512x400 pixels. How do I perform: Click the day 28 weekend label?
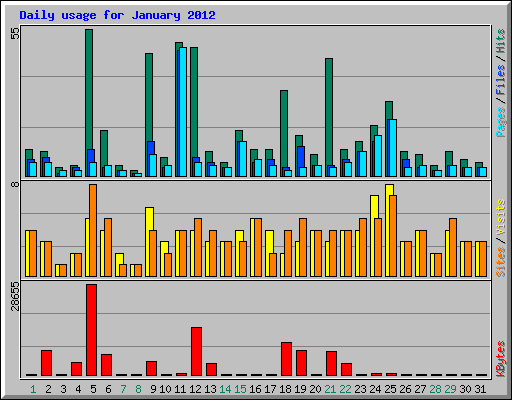(435, 389)
